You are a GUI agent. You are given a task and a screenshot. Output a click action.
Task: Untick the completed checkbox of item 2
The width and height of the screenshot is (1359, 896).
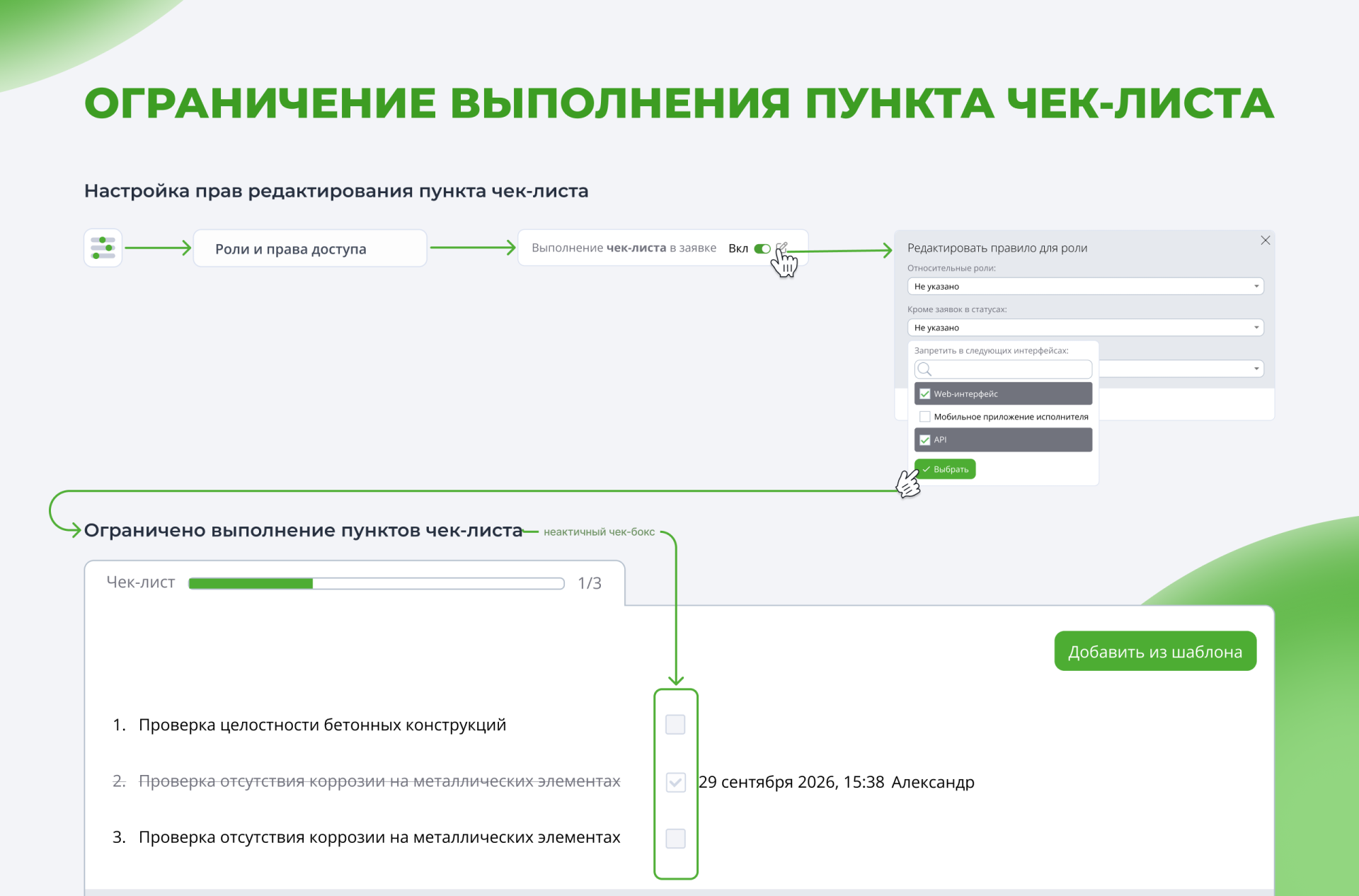(675, 782)
